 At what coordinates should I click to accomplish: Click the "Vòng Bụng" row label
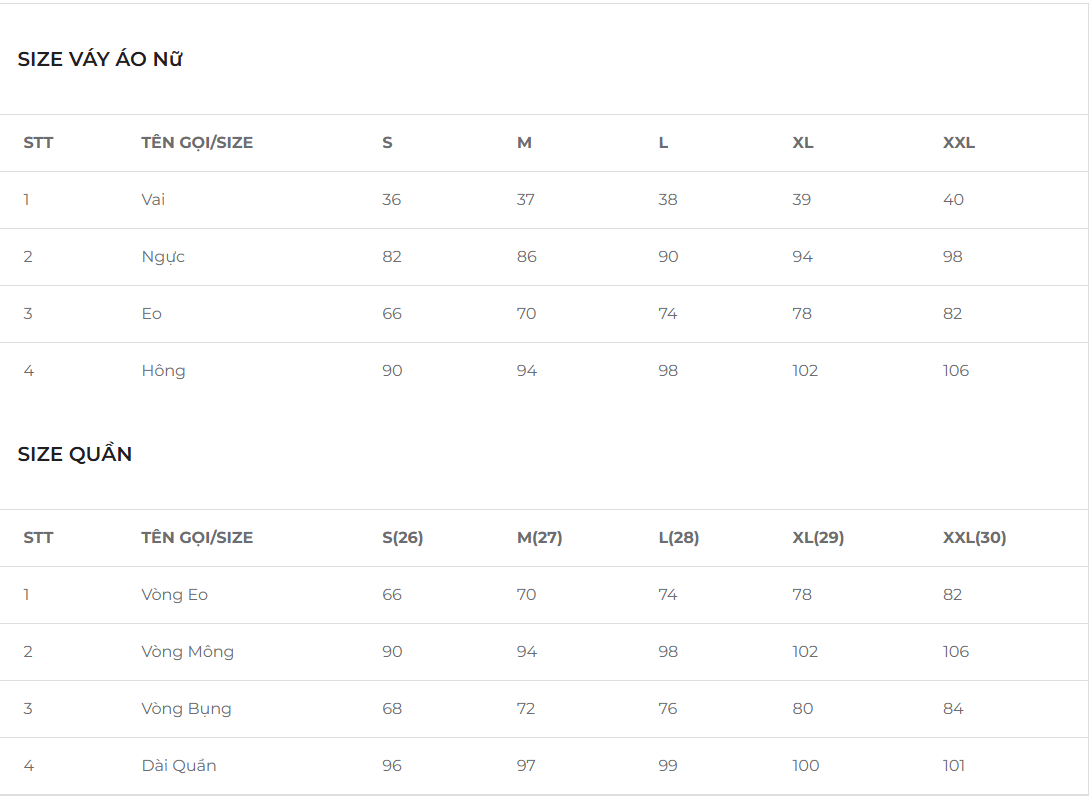pos(186,709)
